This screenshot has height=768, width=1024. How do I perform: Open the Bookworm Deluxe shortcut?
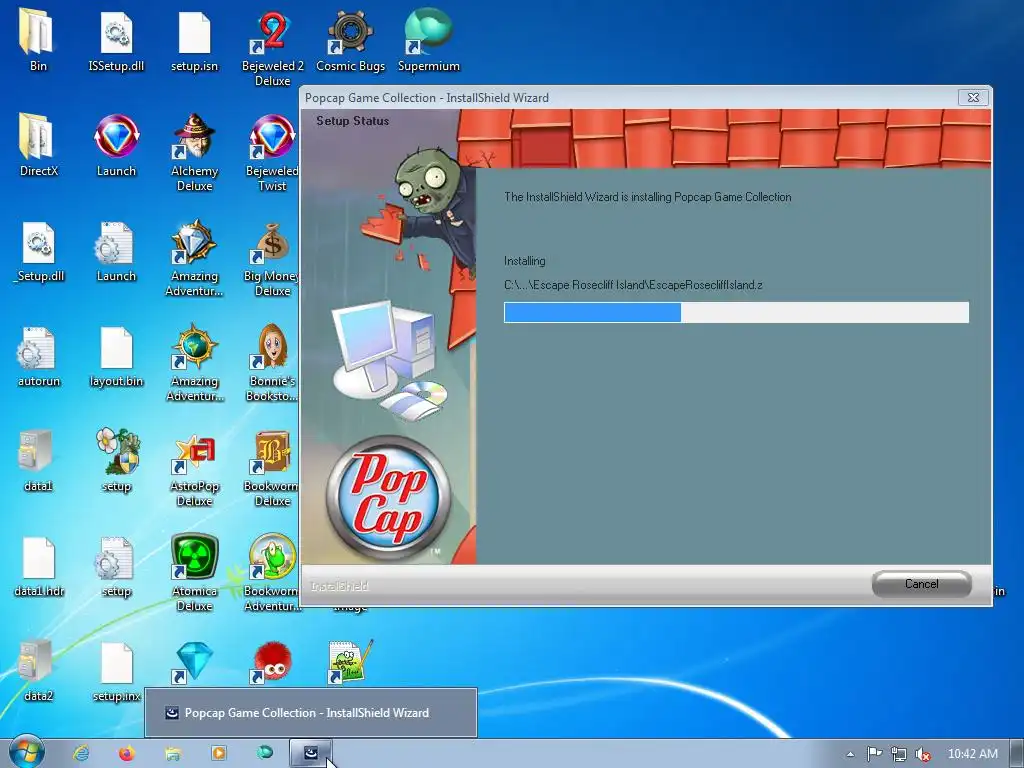(272, 469)
